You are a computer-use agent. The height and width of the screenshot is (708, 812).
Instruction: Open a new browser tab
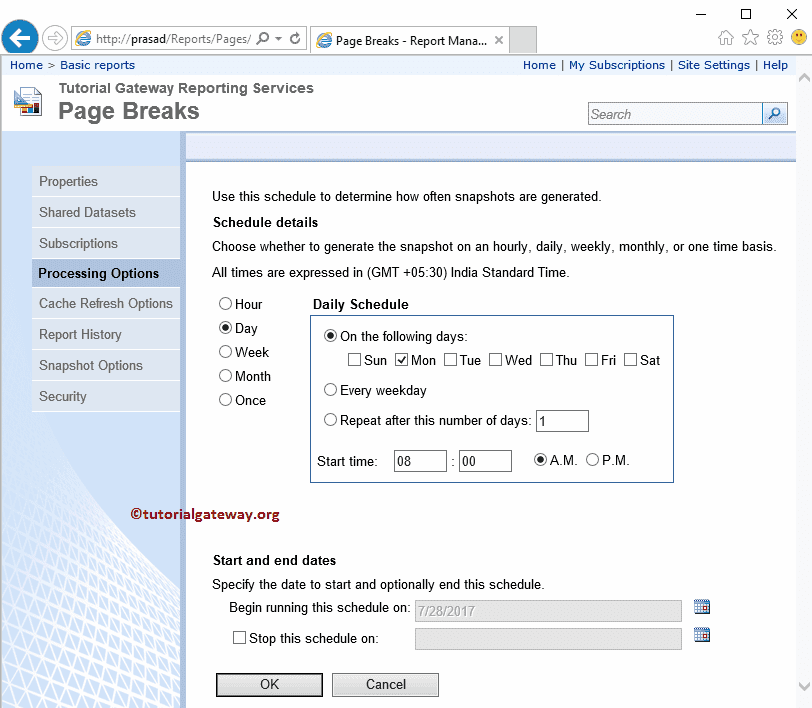[523, 40]
